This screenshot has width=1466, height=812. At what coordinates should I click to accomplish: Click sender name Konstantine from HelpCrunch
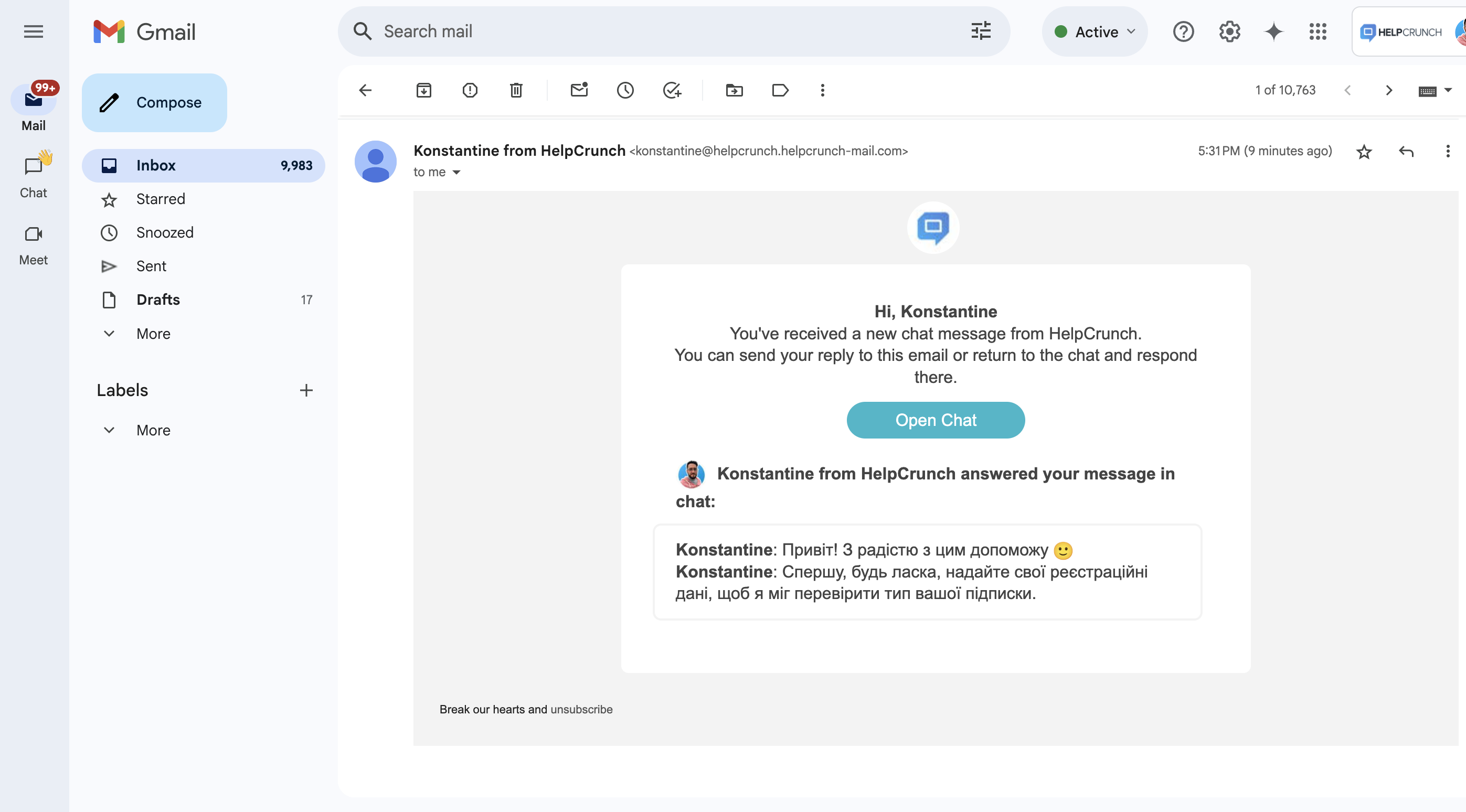coord(519,151)
